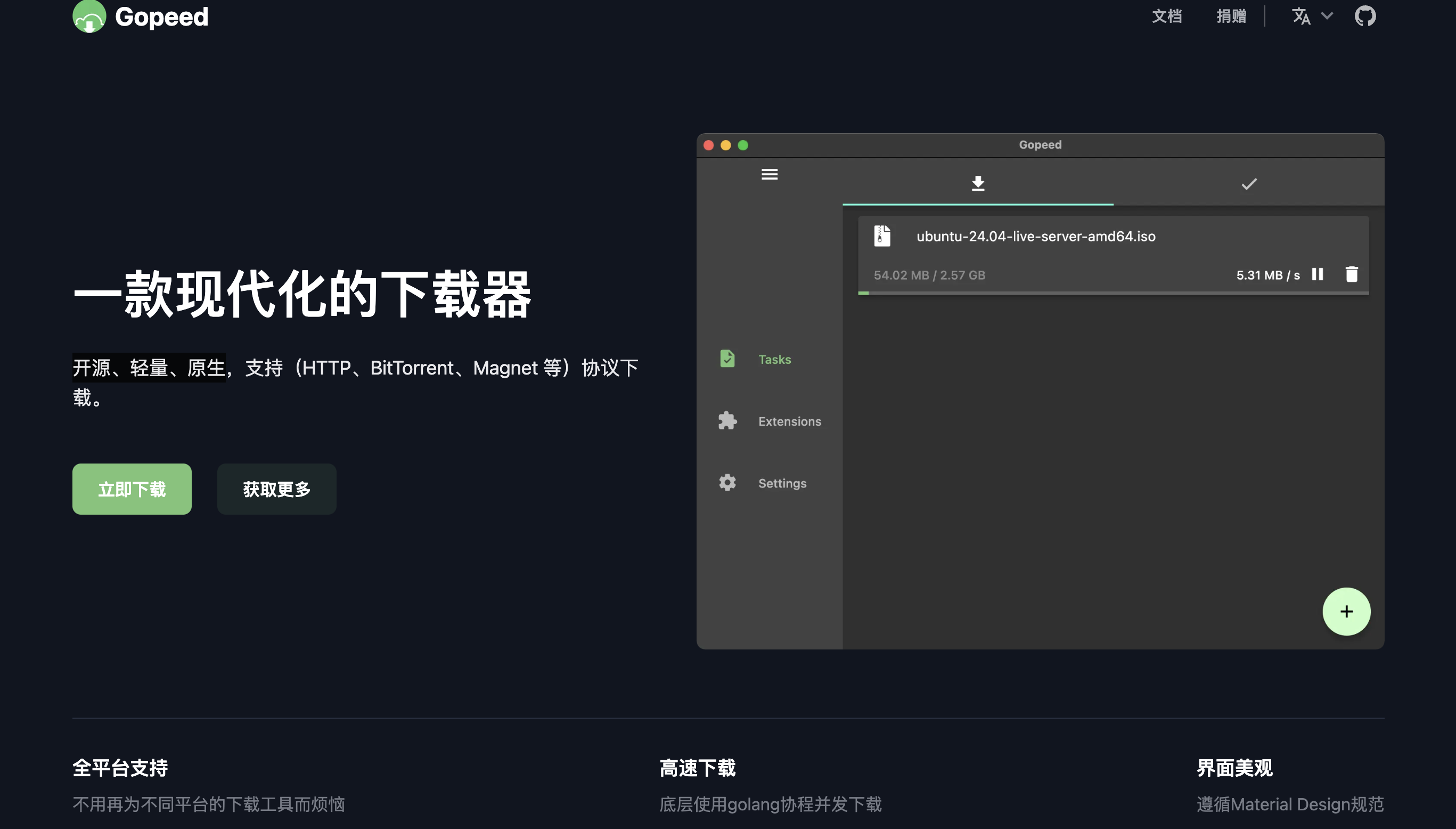1456x829 pixels.
Task: Open the GitHub repository icon
Action: [1365, 16]
